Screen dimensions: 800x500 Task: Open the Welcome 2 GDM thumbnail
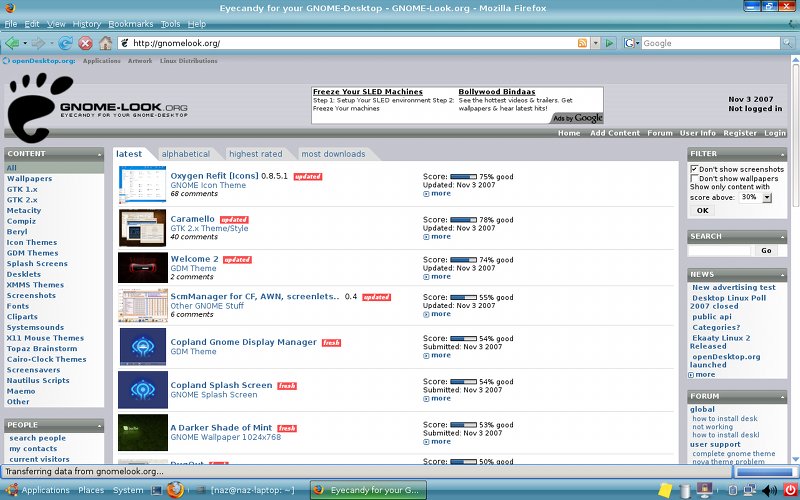[143, 267]
